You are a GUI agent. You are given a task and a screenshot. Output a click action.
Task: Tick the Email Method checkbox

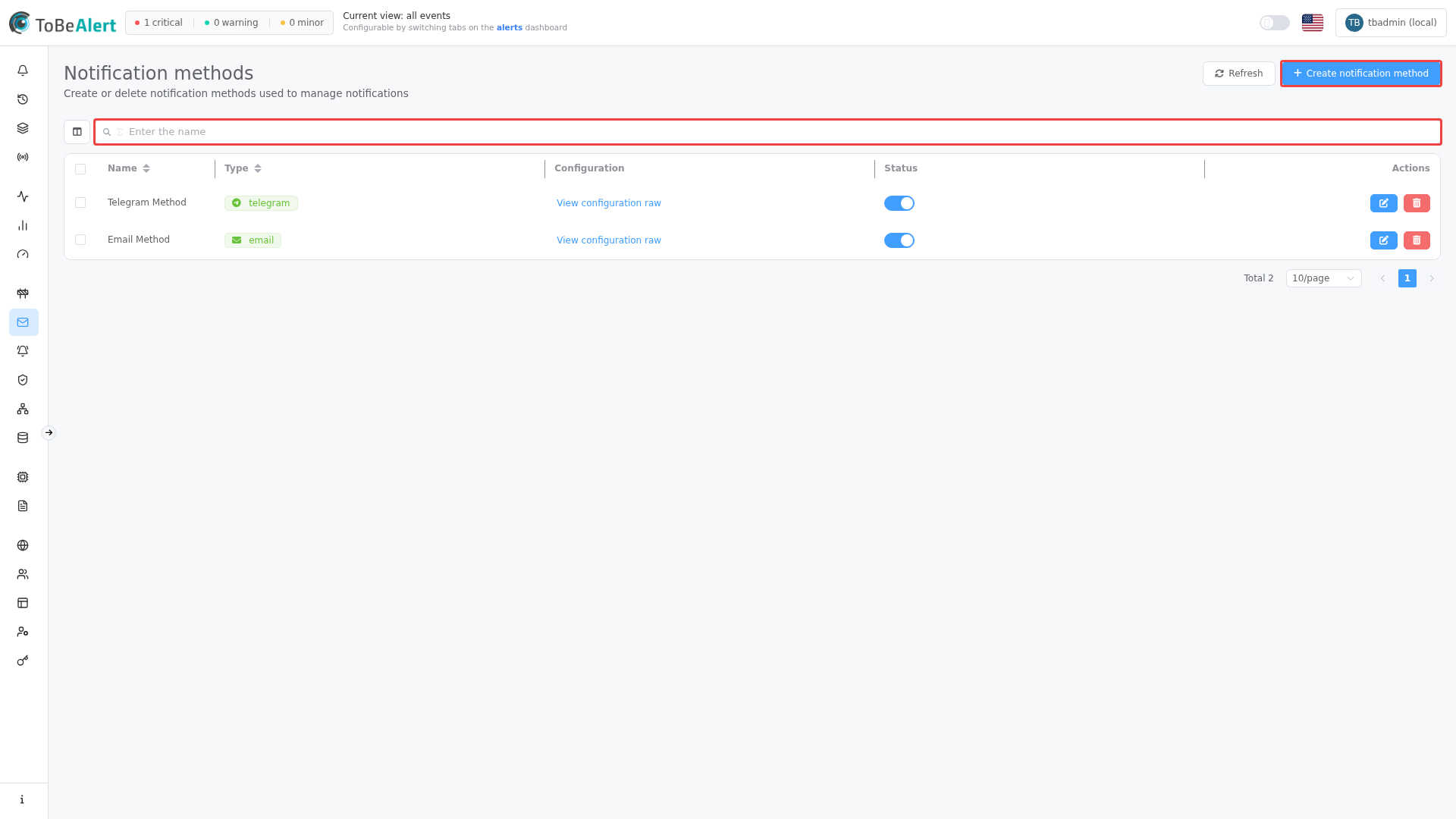[80, 240]
